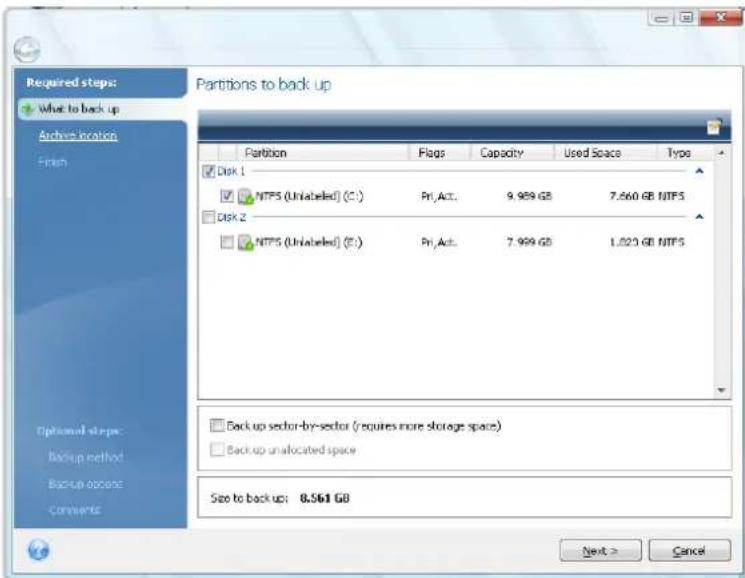This screenshot has width=745, height=578.
Task: Open the Archive location step
Action: [78, 135]
